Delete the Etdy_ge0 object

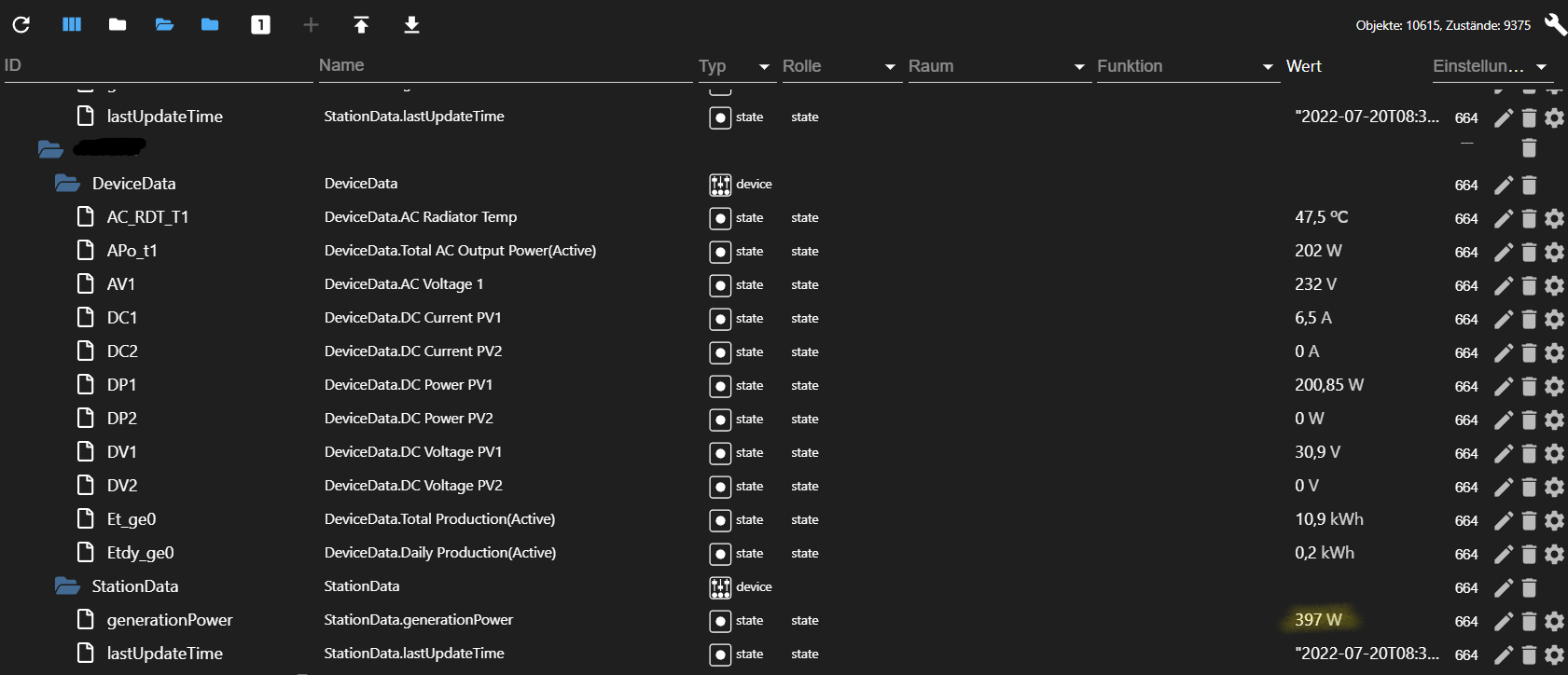point(1529,554)
